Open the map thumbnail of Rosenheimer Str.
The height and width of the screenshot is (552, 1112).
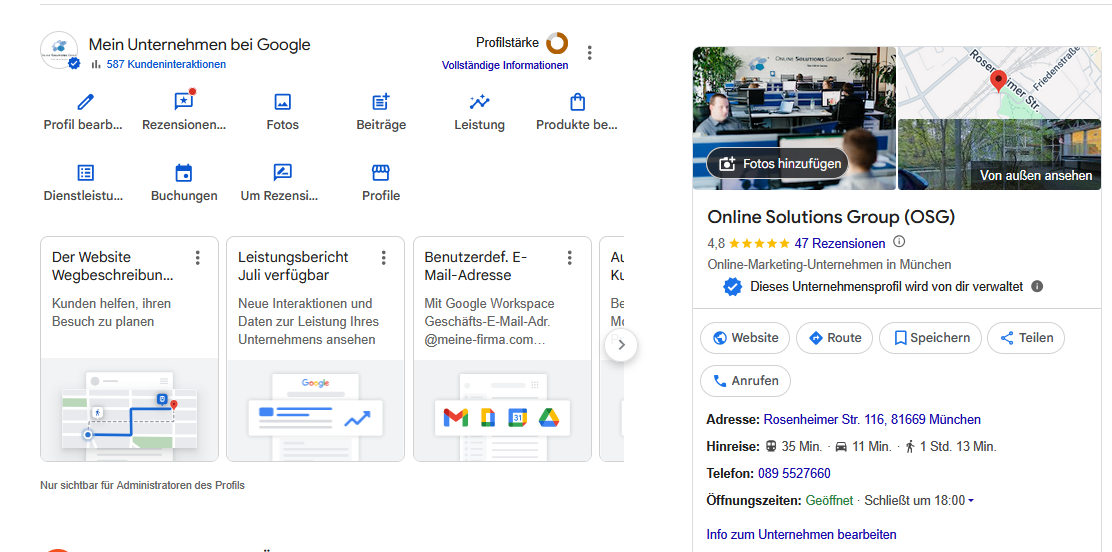tap(1000, 82)
